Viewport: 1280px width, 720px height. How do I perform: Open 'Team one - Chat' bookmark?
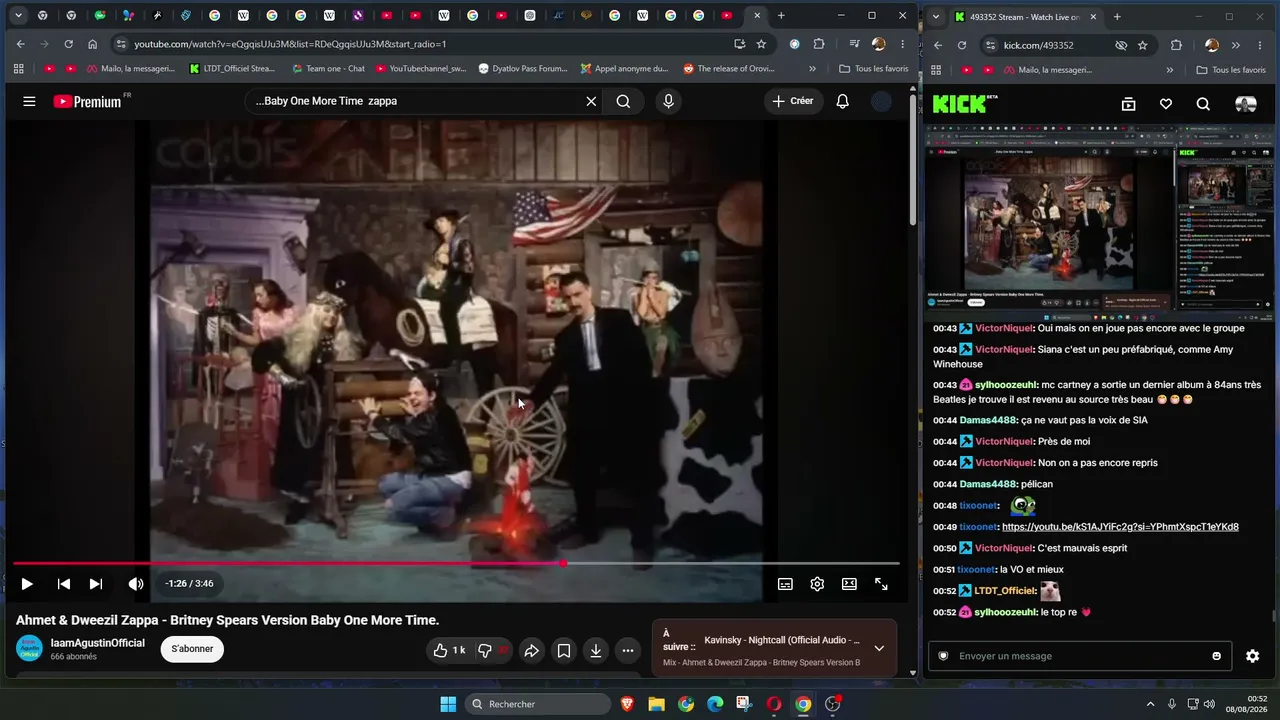point(328,69)
